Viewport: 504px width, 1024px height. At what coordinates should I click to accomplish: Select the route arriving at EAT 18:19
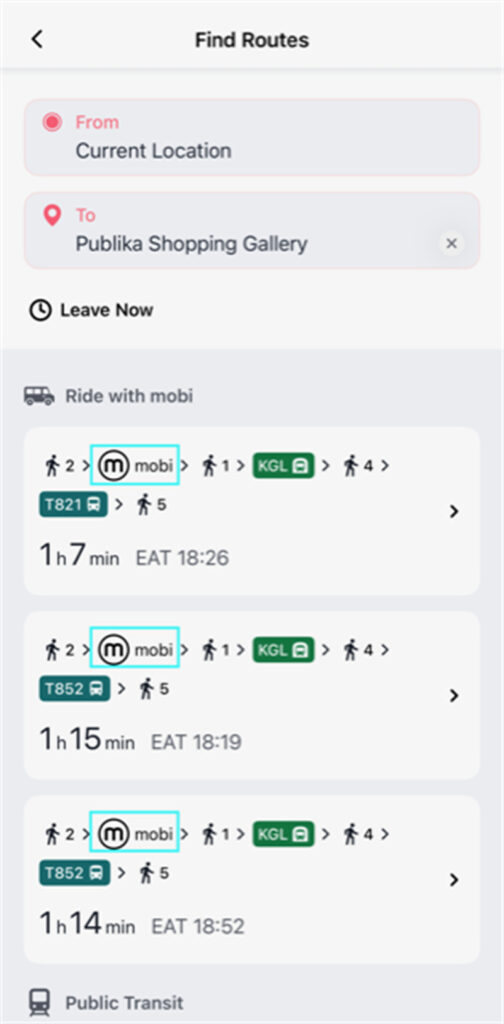pyautogui.click(x=252, y=696)
